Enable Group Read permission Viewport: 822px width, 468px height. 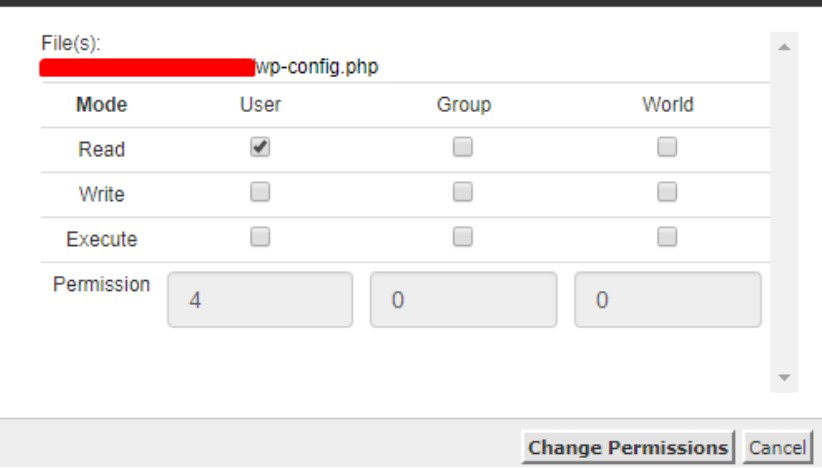(x=461, y=147)
